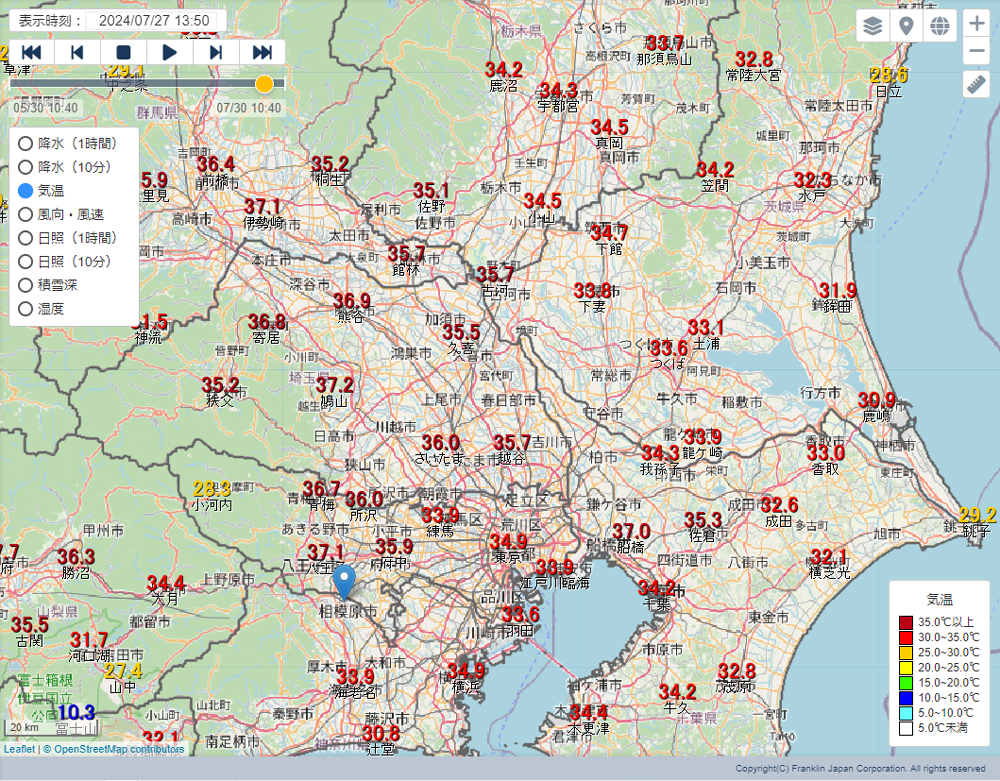Click the globe icon in the toolbar

(939, 26)
